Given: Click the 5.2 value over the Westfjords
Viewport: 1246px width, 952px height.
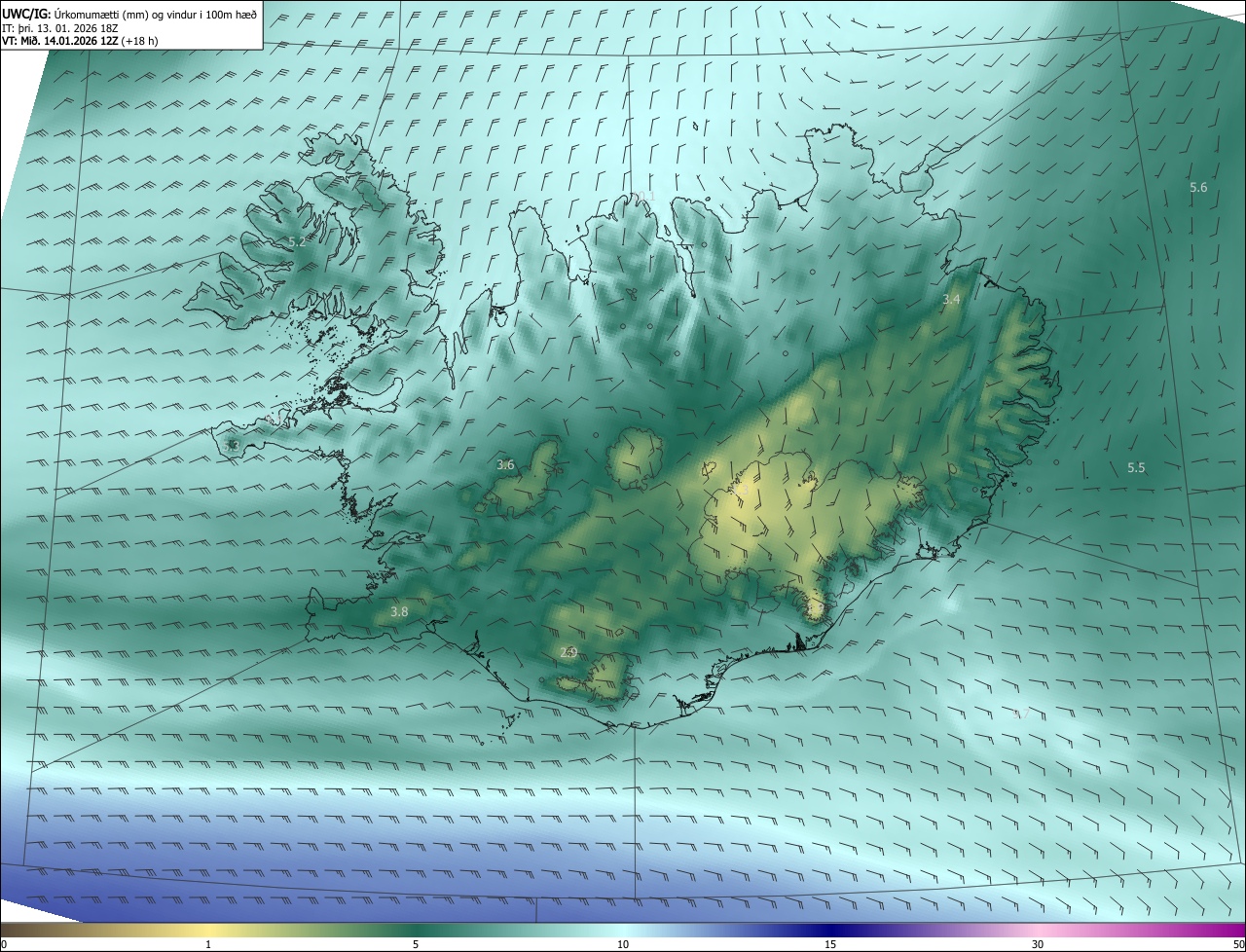Looking at the screenshot, I should point(297,241).
